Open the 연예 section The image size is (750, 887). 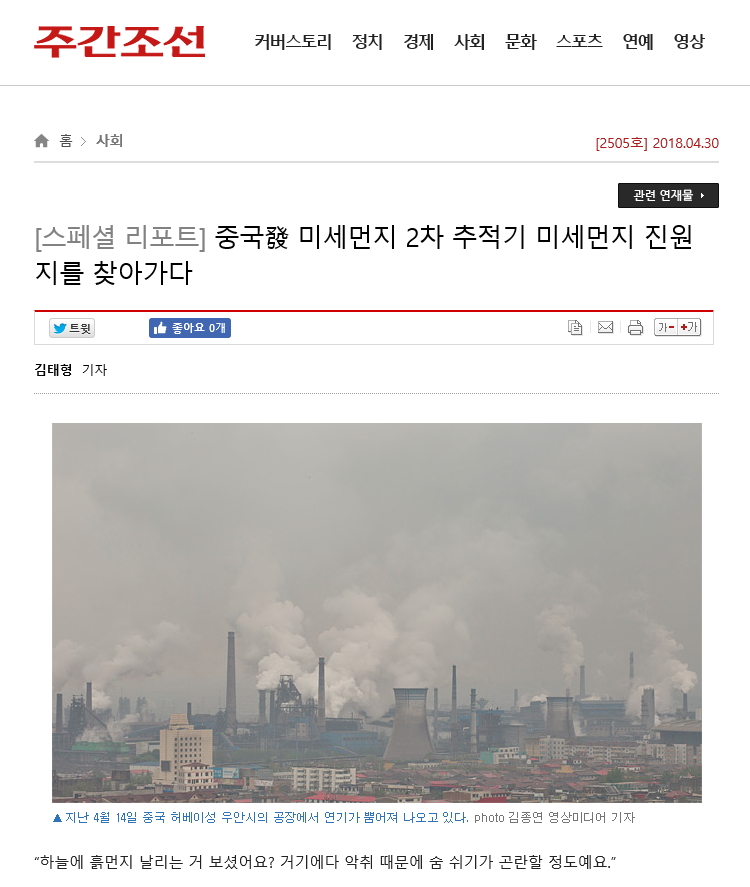tap(638, 41)
